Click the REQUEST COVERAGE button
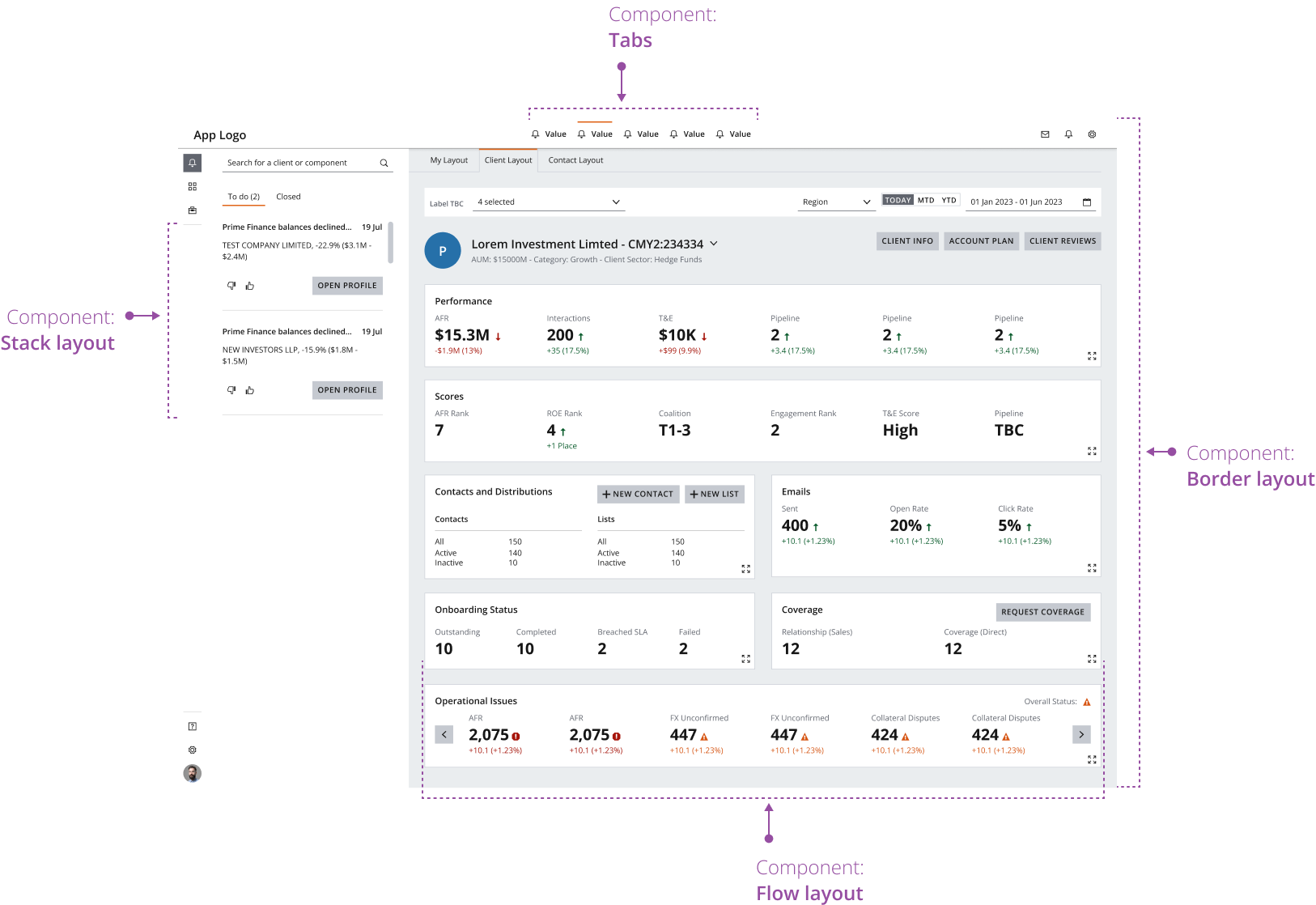This screenshot has width=1316, height=905. pos(1042,612)
